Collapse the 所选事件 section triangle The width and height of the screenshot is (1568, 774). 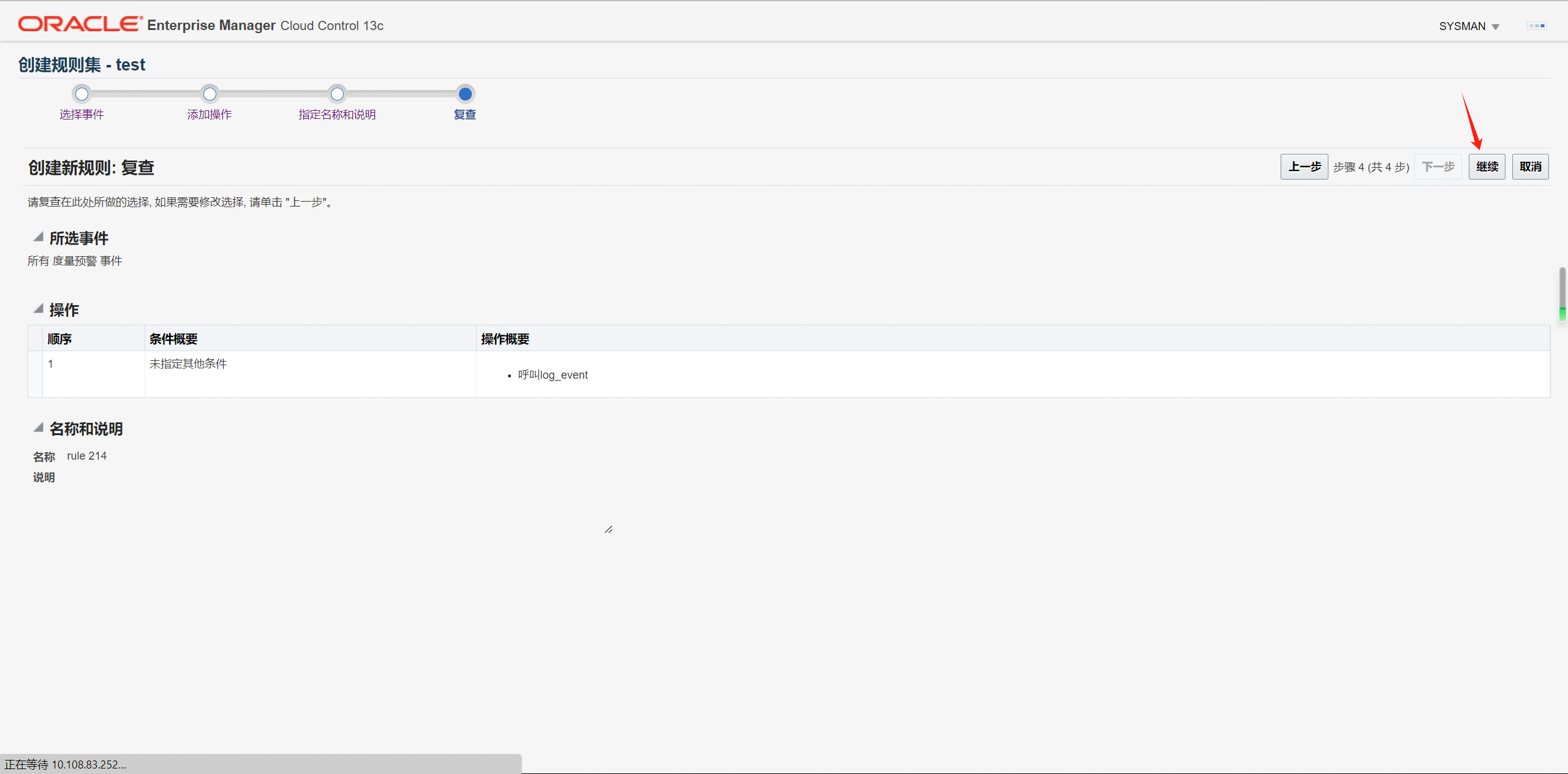point(39,237)
